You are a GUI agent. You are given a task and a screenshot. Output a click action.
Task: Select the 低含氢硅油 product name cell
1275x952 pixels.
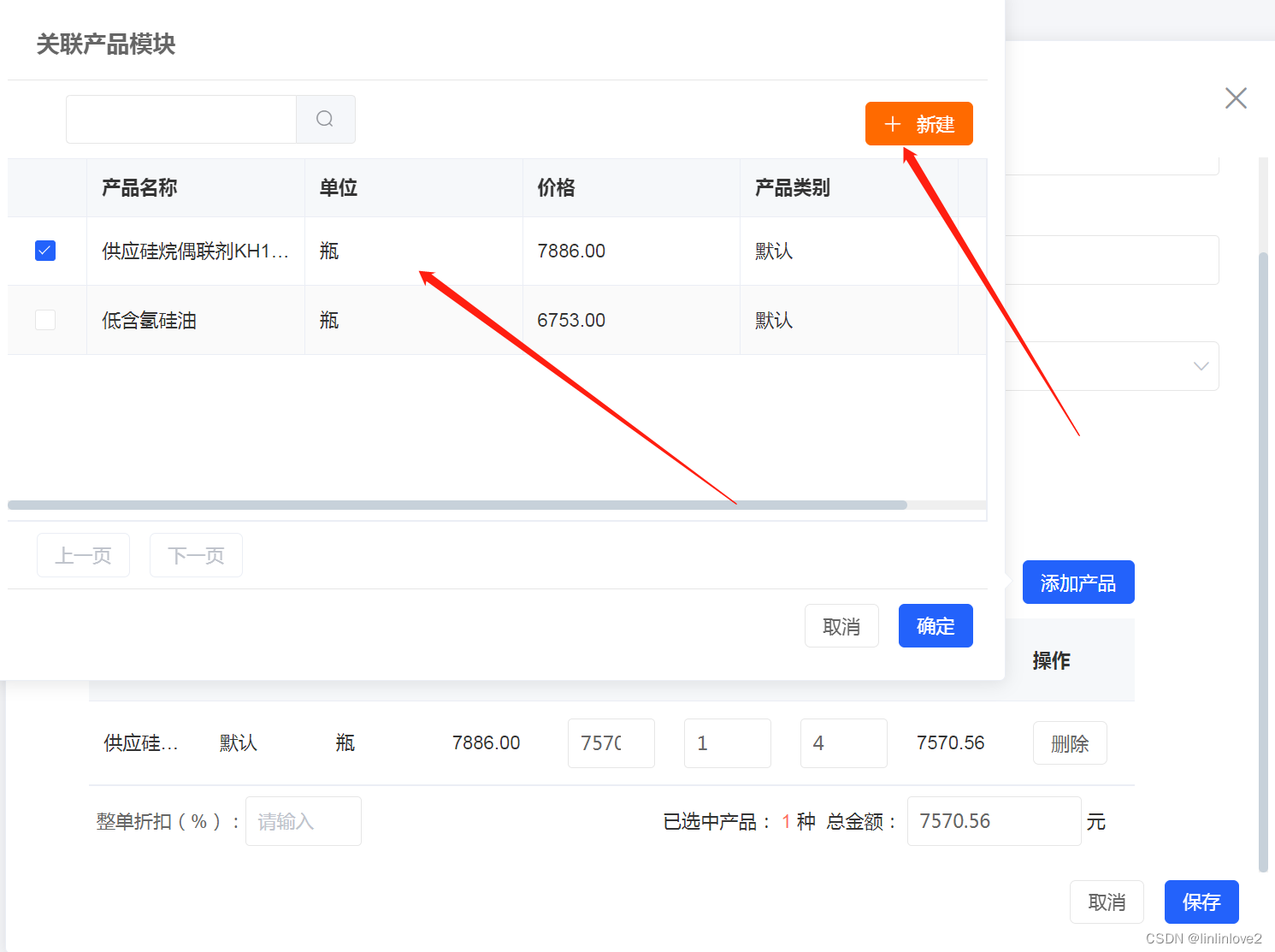(x=196, y=320)
